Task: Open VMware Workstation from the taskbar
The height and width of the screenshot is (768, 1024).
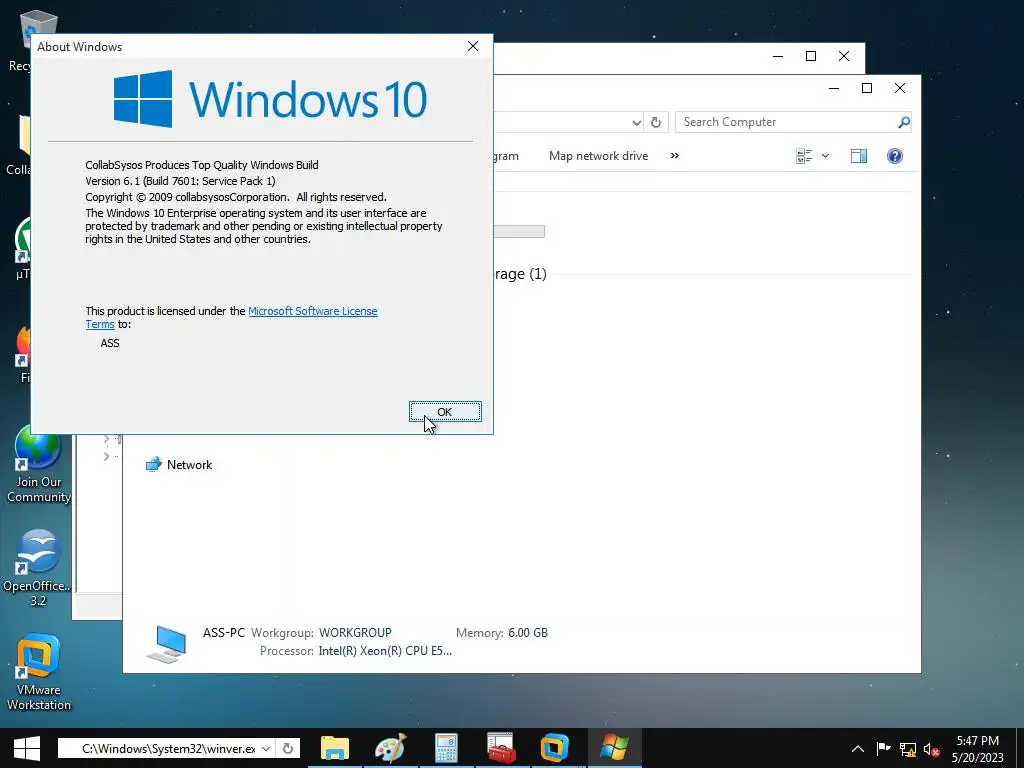Action: click(554, 748)
